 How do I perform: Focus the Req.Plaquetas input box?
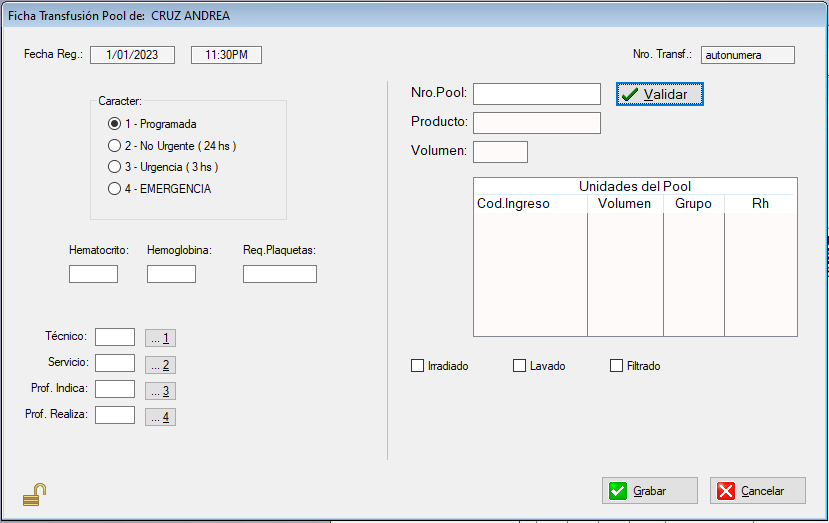tap(279, 274)
